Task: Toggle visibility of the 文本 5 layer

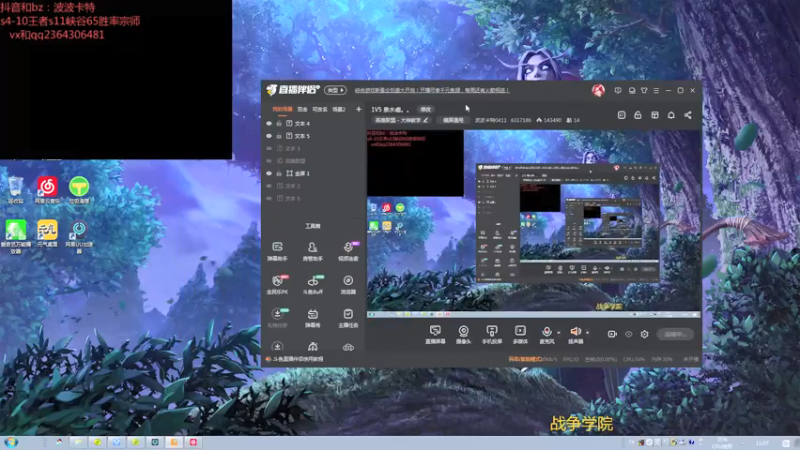Action: 269,136
